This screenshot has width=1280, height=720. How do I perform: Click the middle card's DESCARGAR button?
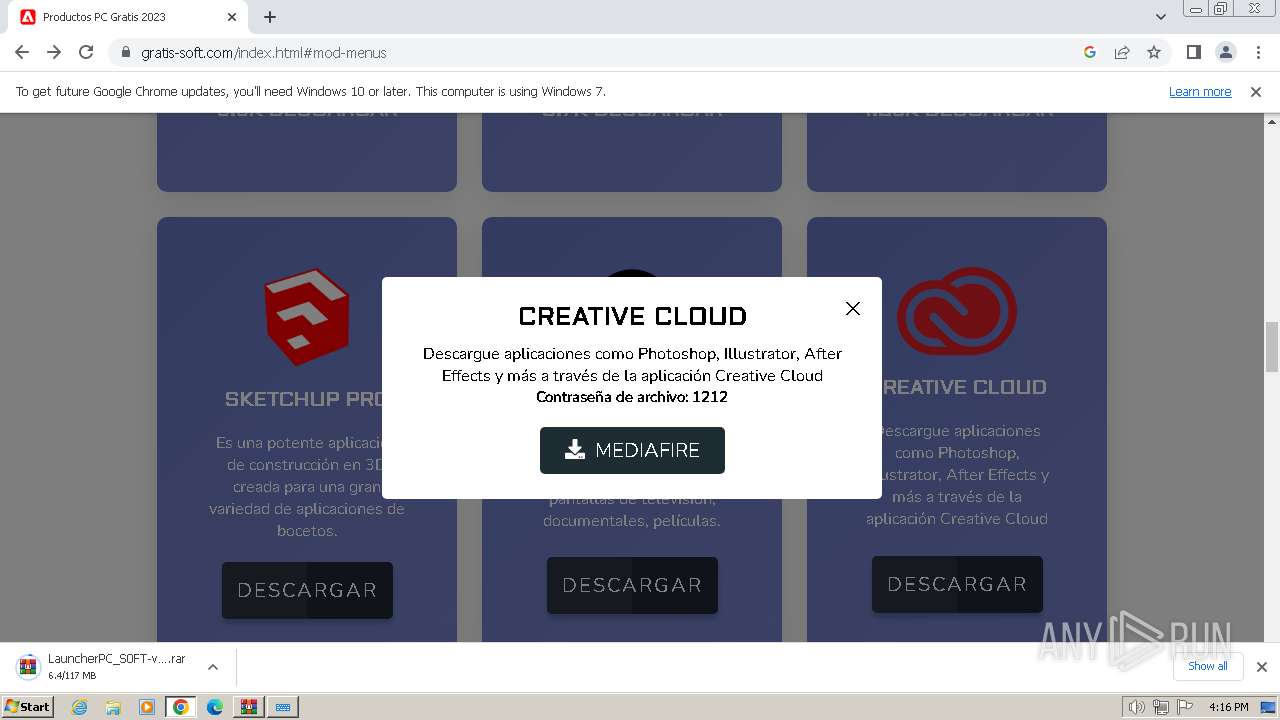[x=632, y=585]
